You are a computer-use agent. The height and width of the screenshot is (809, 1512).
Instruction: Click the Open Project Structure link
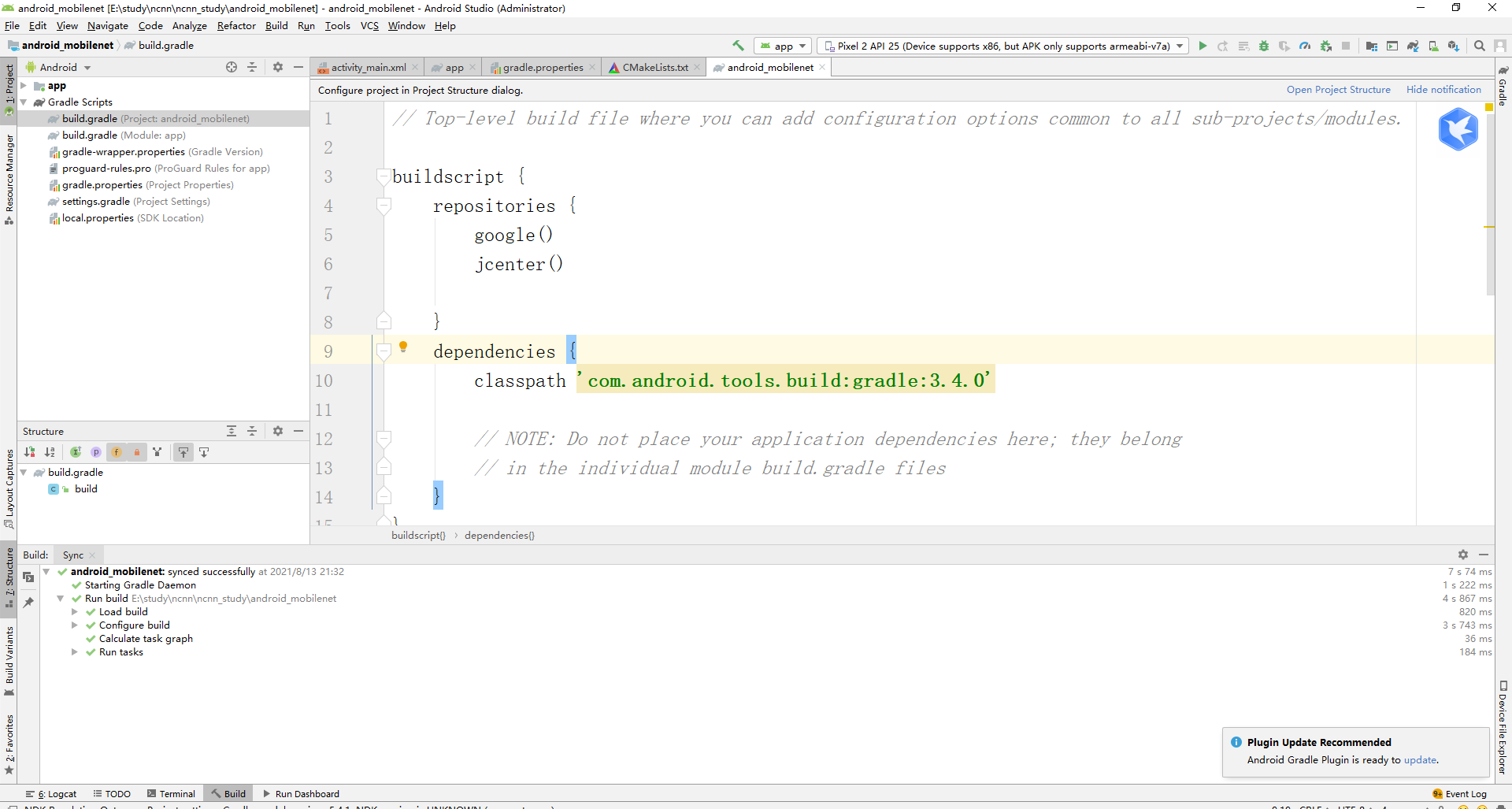pyautogui.click(x=1338, y=89)
